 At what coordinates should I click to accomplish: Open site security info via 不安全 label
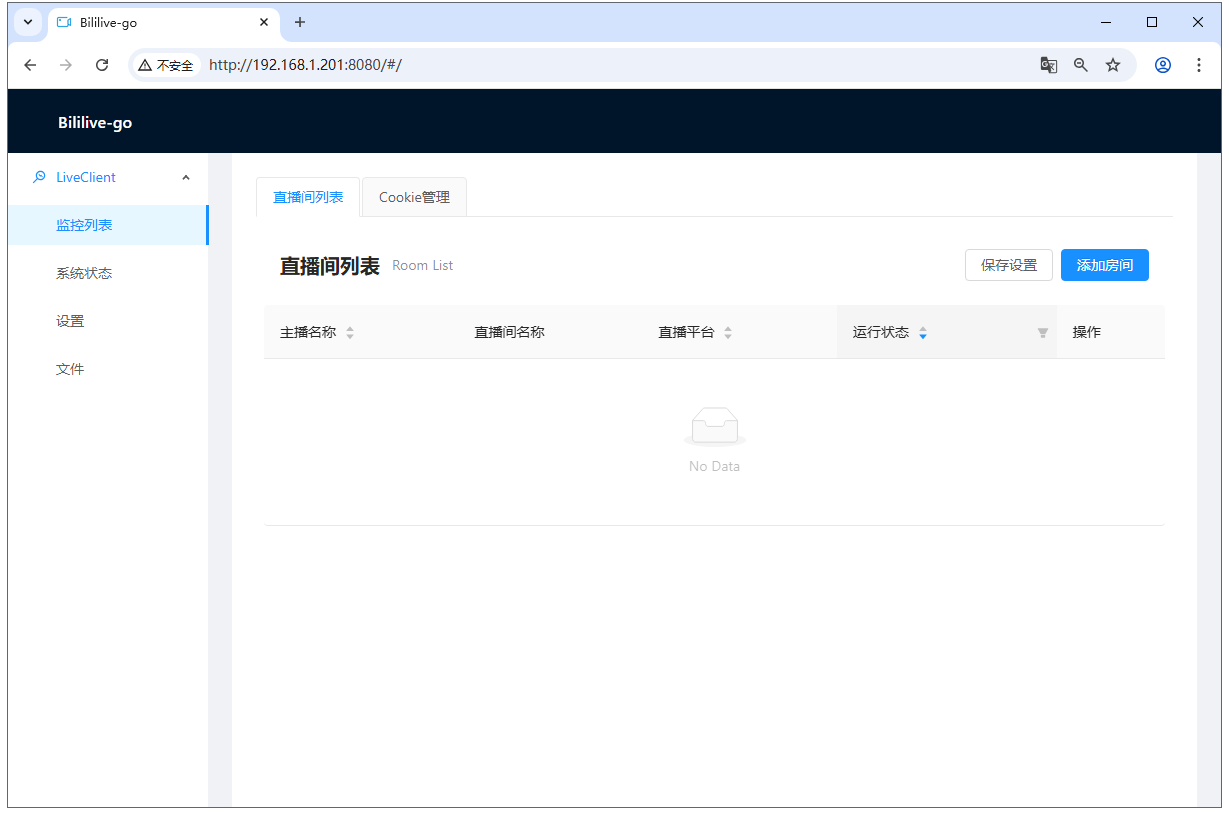166,64
